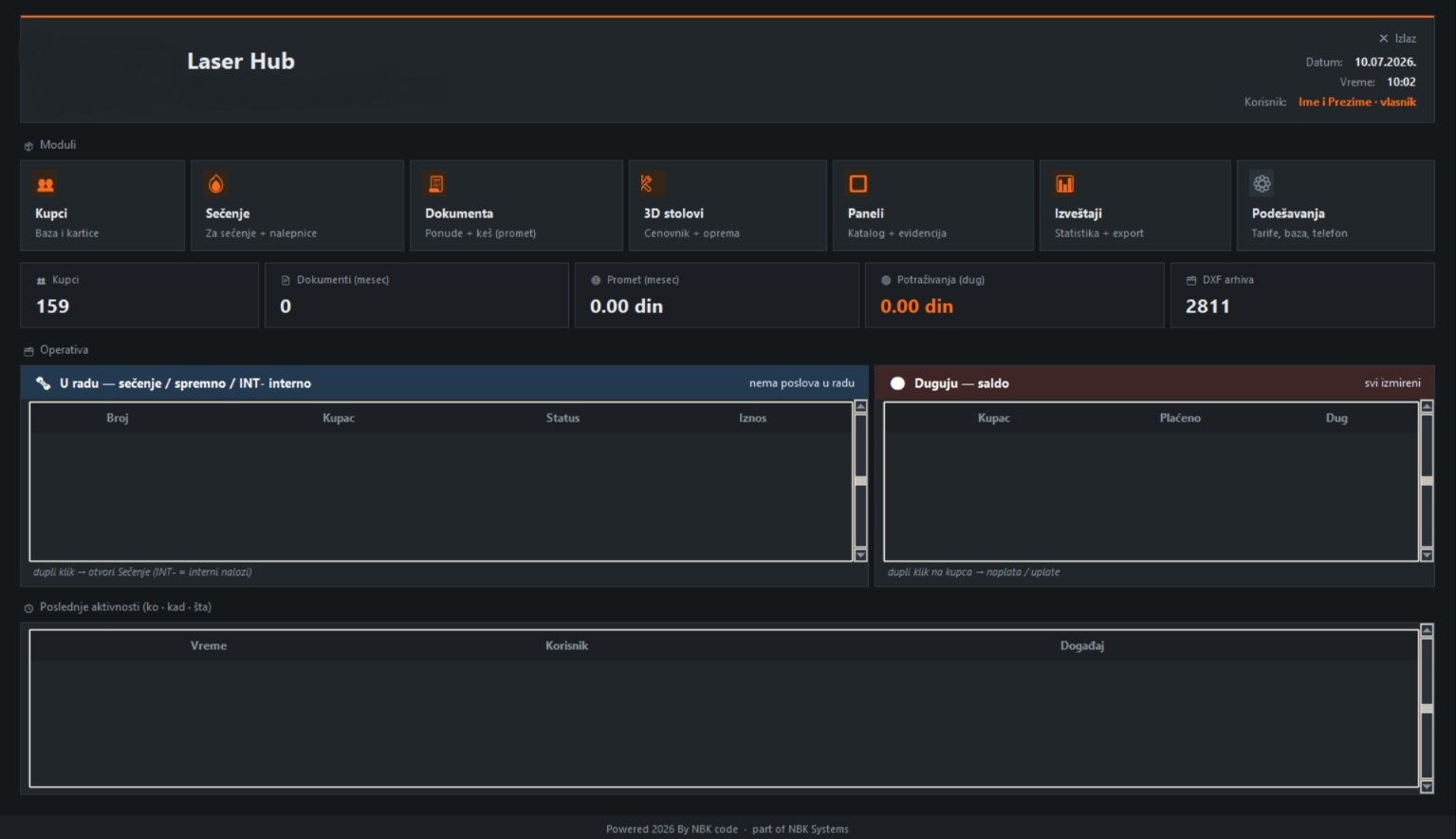Click the white circle icon beside Duguju

(897, 383)
